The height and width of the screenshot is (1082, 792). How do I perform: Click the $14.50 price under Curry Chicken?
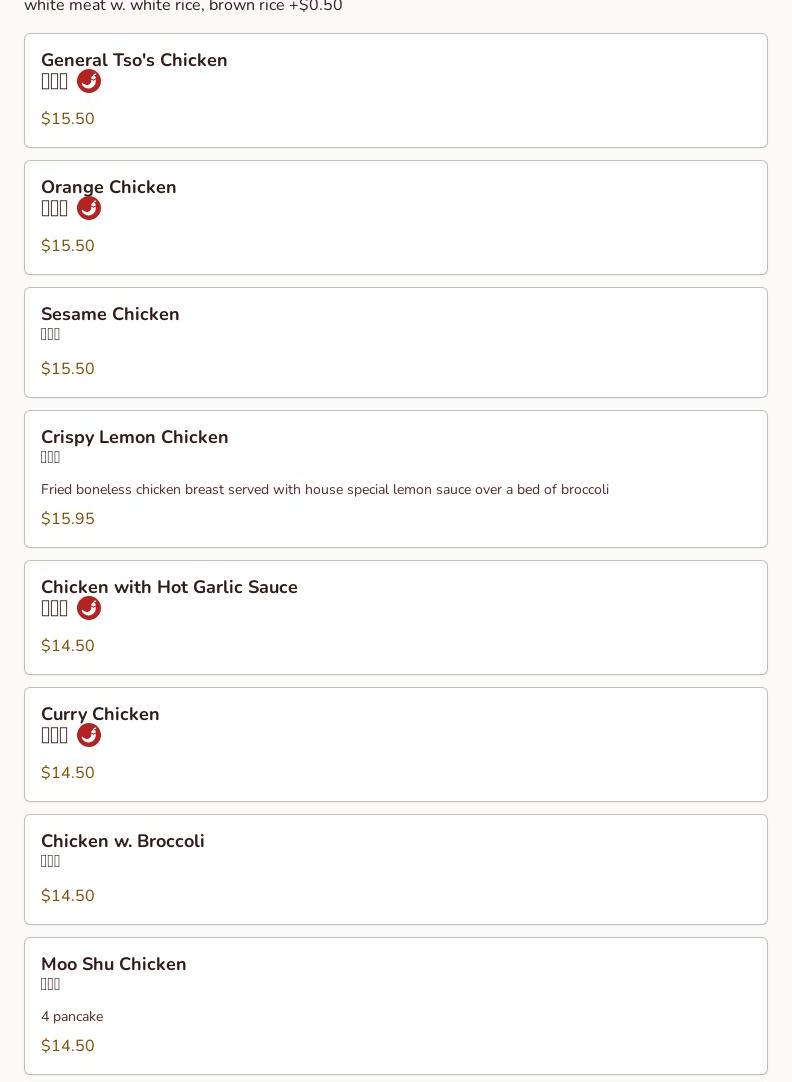click(x=68, y=773)
